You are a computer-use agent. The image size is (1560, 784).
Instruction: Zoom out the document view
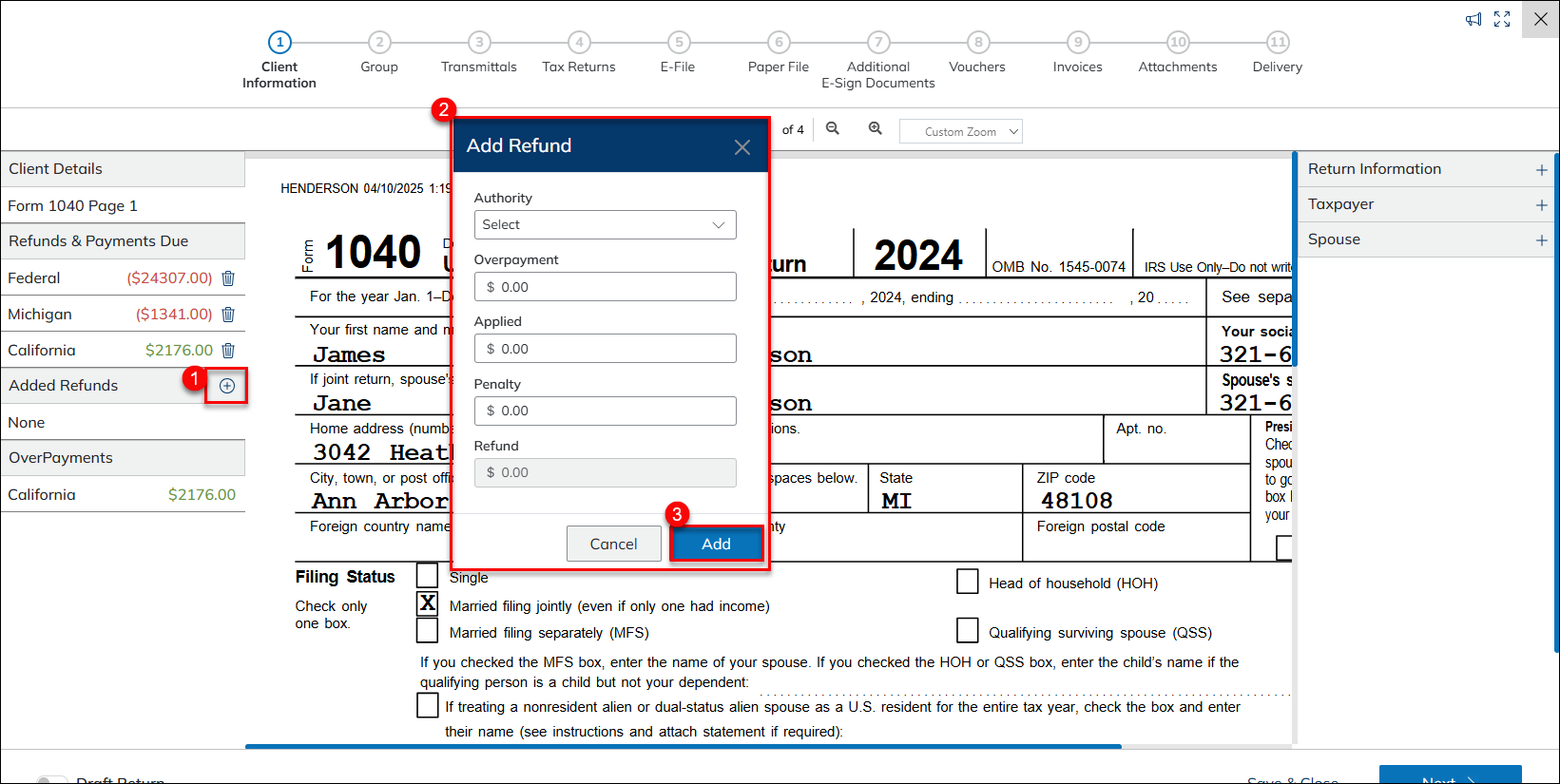(x=833, y=129)
